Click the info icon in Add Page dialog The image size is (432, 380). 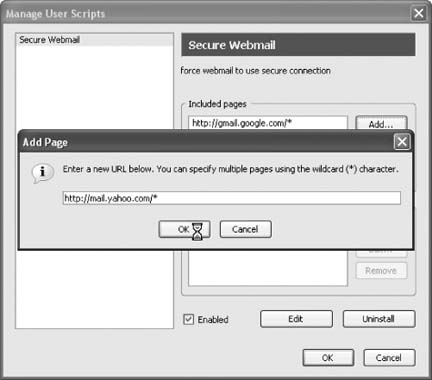coord(42,172)
